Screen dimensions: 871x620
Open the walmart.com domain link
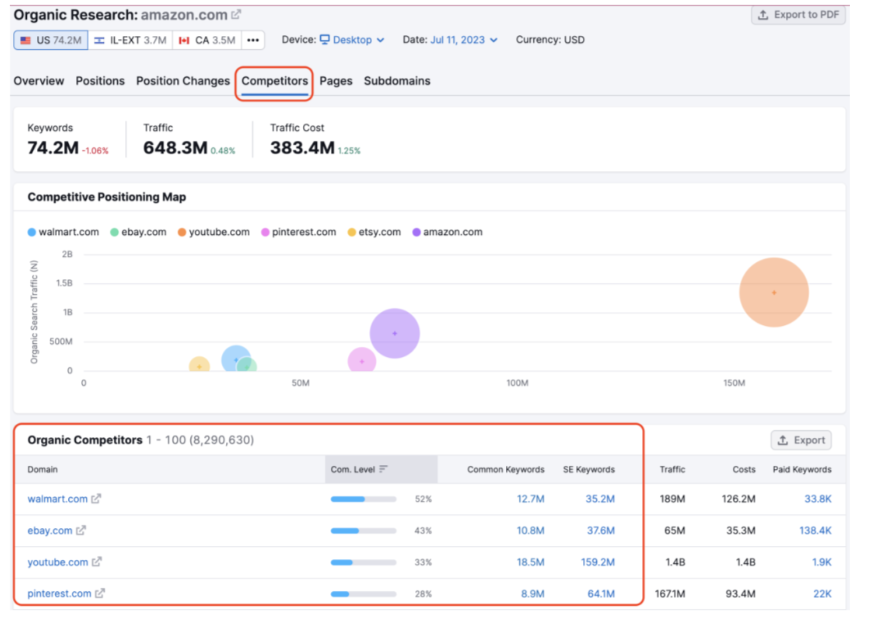click(58, 499)
